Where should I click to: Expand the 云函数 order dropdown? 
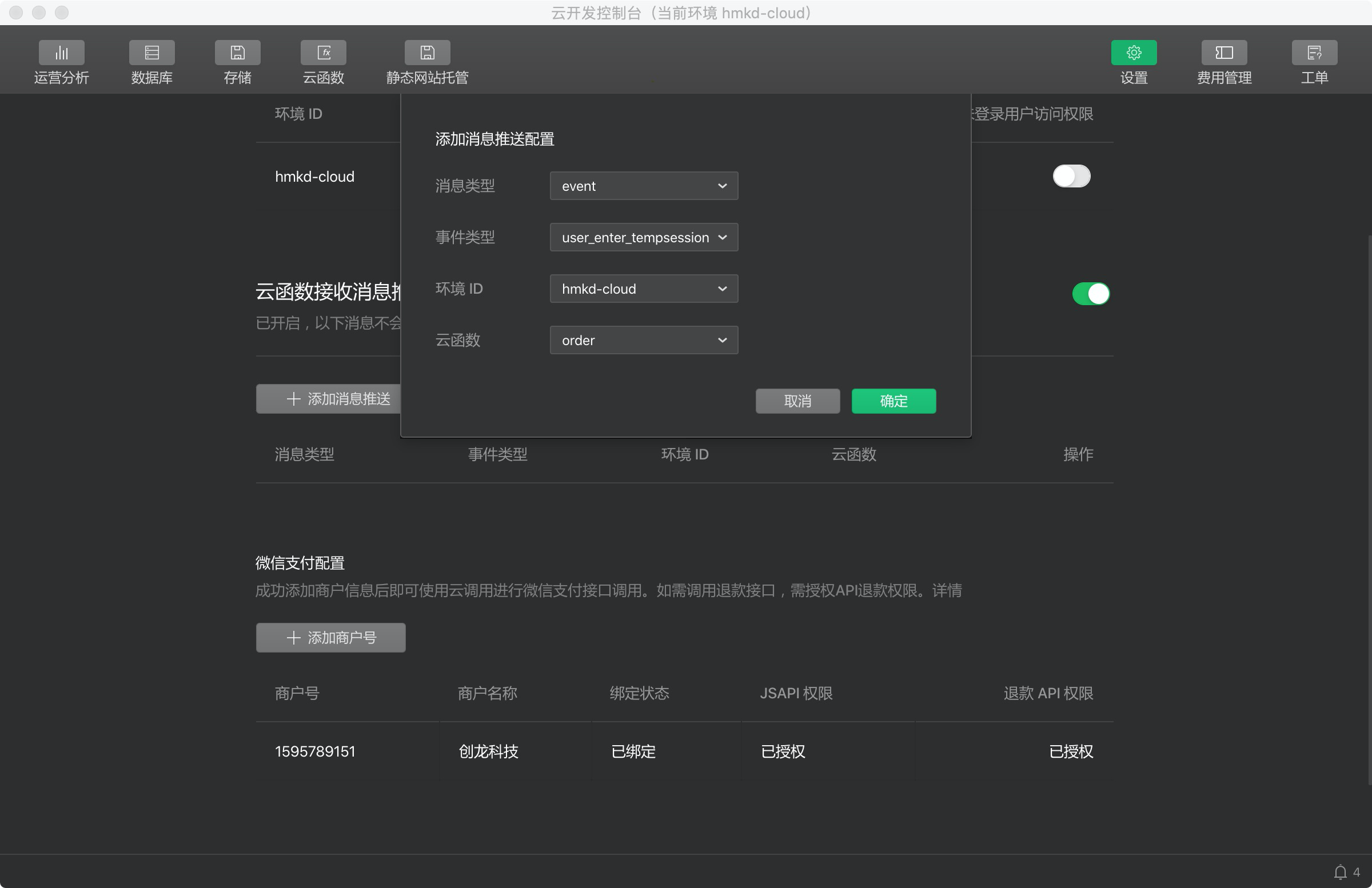coord(643,340)
